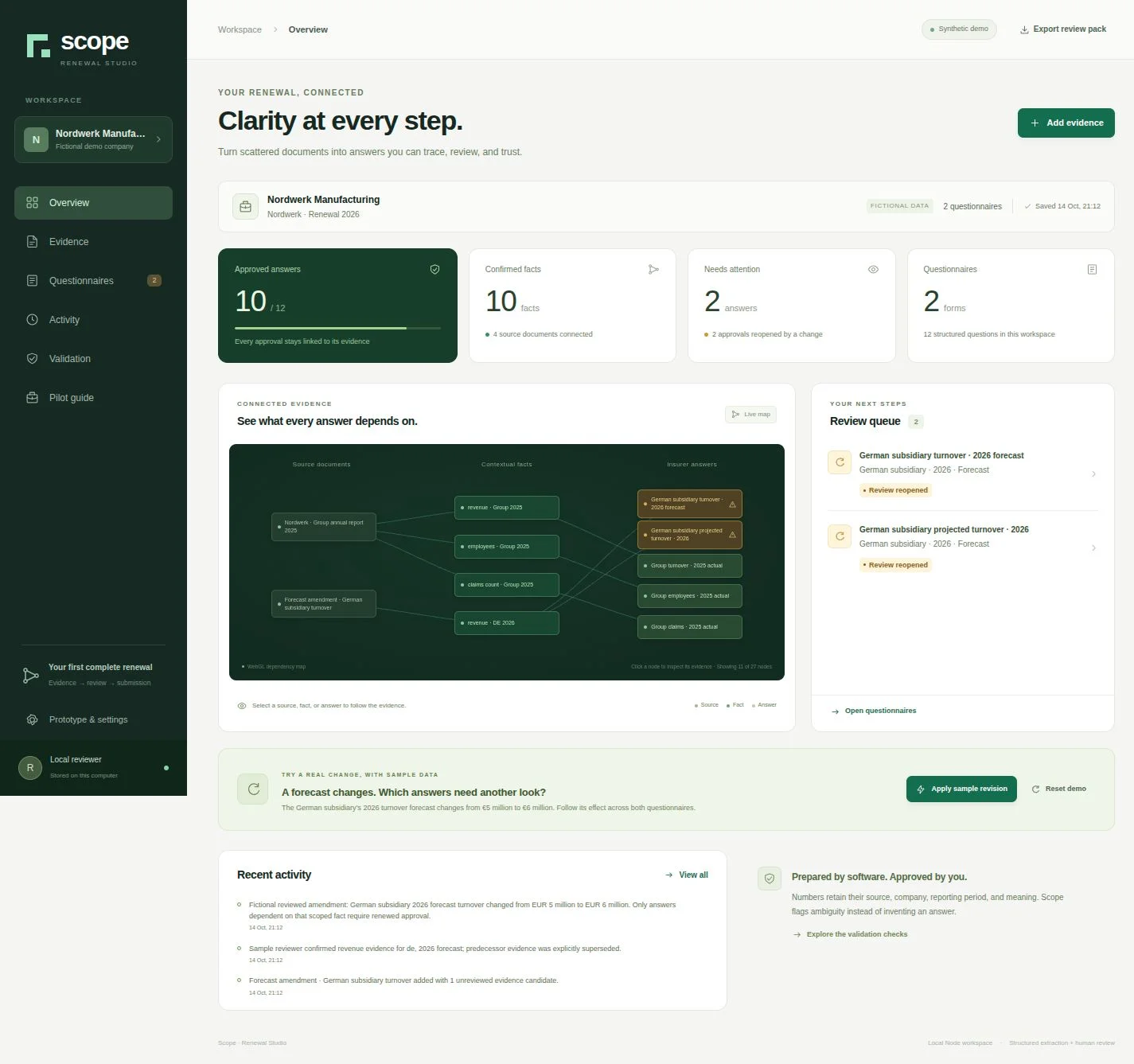Click reopened icon for projected turnover item
The height and width of the screenshot is (1064, 1134).
[840, 536]
